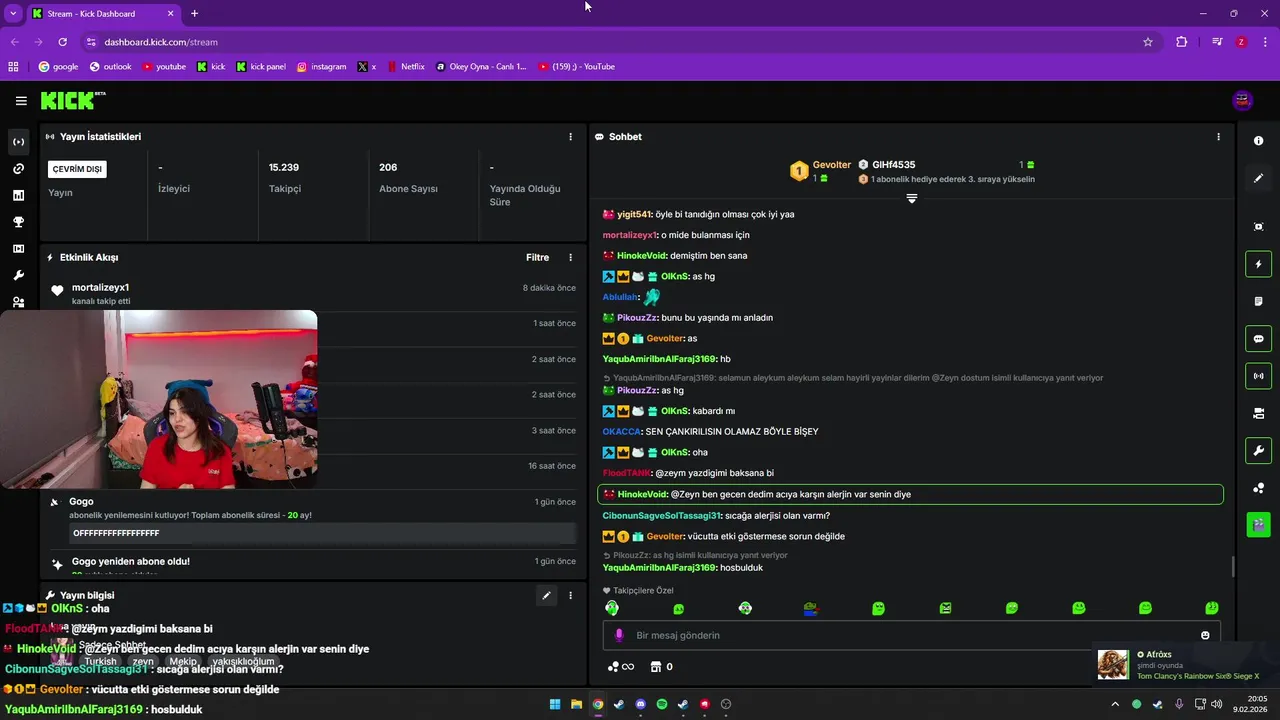The image size is (1280, 720).
Task: Open the Filtre option in activity feed
Action: click(537, 258)
